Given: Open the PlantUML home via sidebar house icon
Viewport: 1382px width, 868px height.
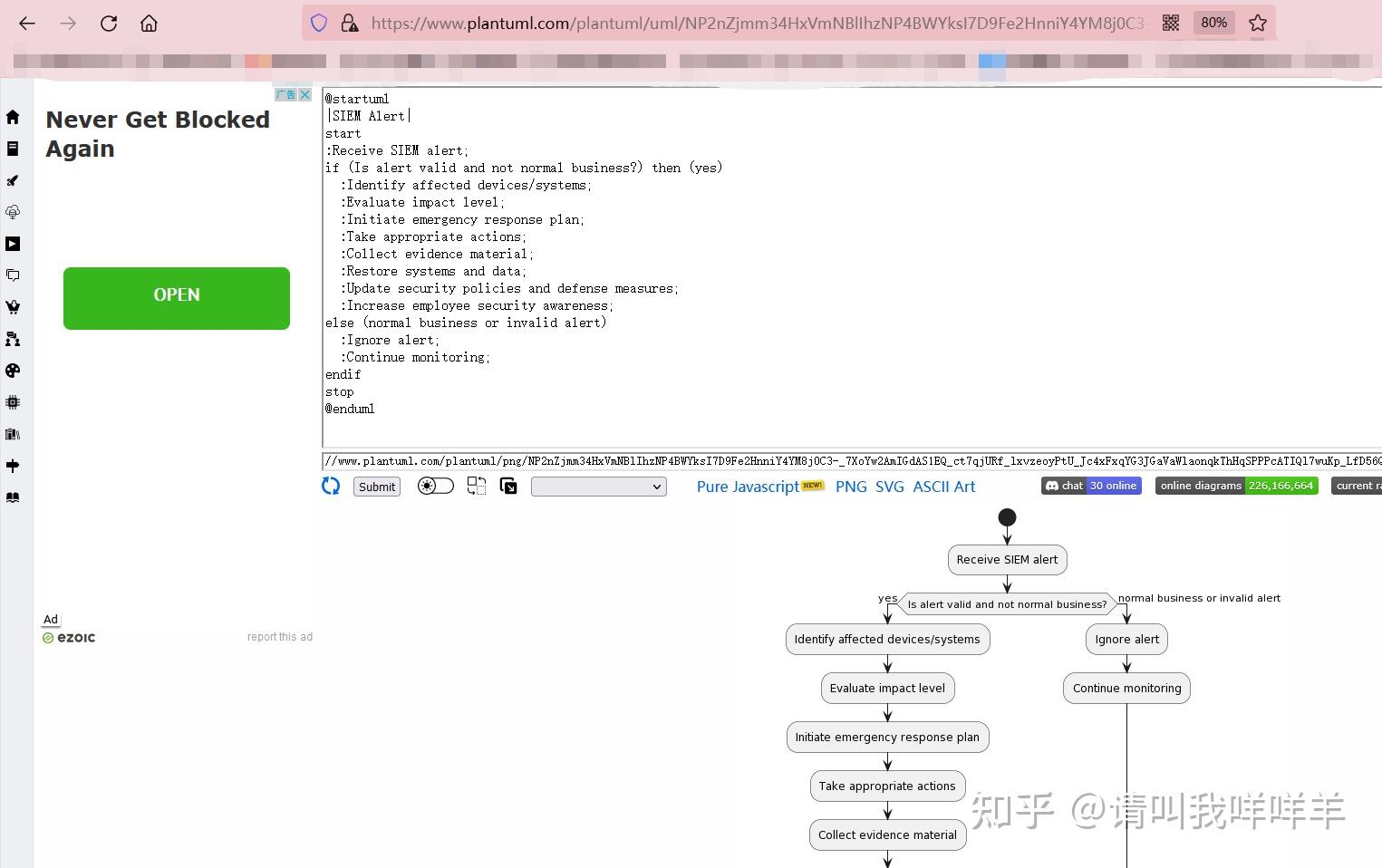Looking at the screenshot, I should click(13, 117).
